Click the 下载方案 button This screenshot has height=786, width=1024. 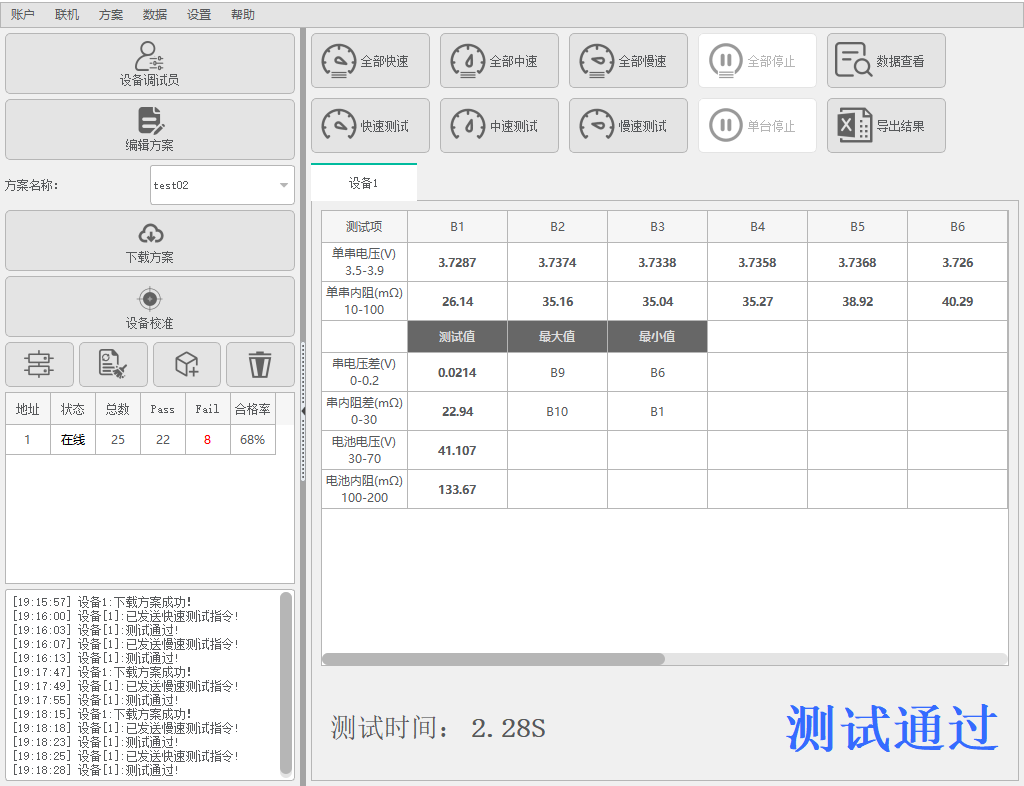tap(150, 241)
